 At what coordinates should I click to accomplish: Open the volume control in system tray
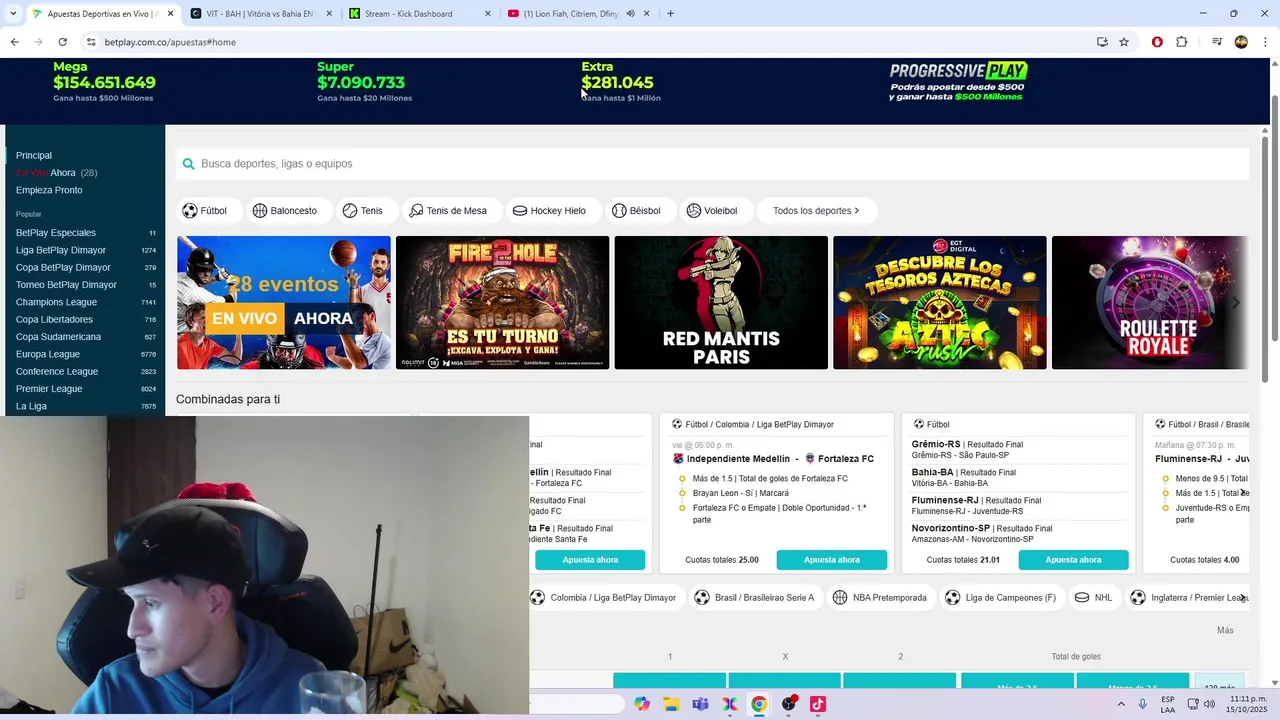click(x=1209, y=704)
